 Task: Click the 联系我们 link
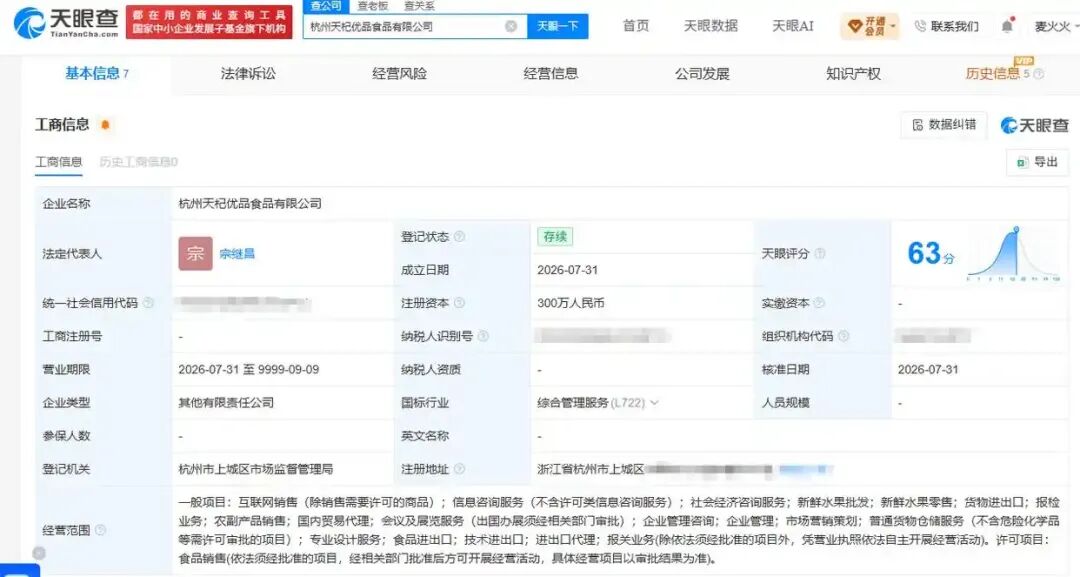tap(954, 26)
